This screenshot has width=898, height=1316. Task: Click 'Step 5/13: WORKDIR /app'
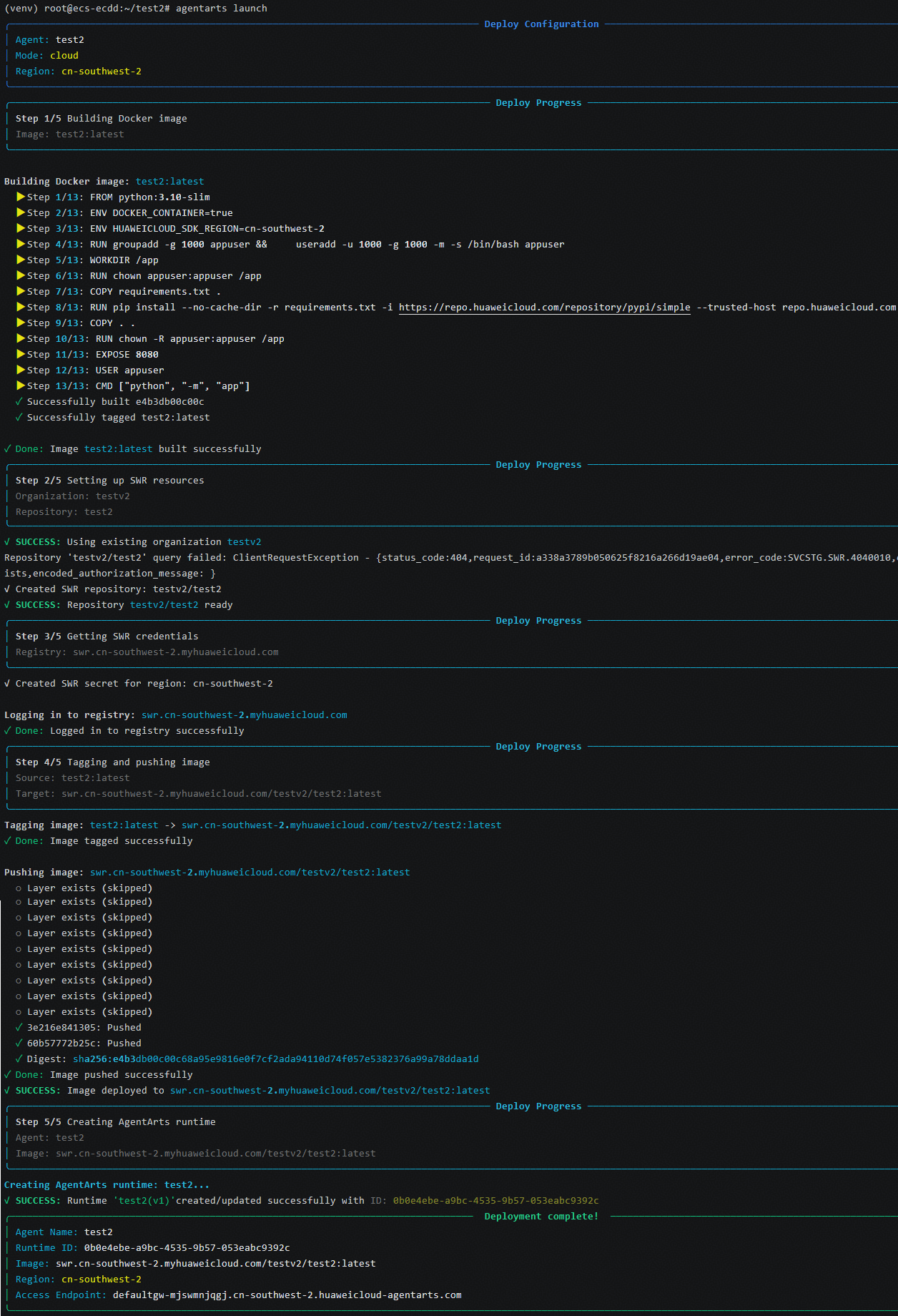pos(93,260)
